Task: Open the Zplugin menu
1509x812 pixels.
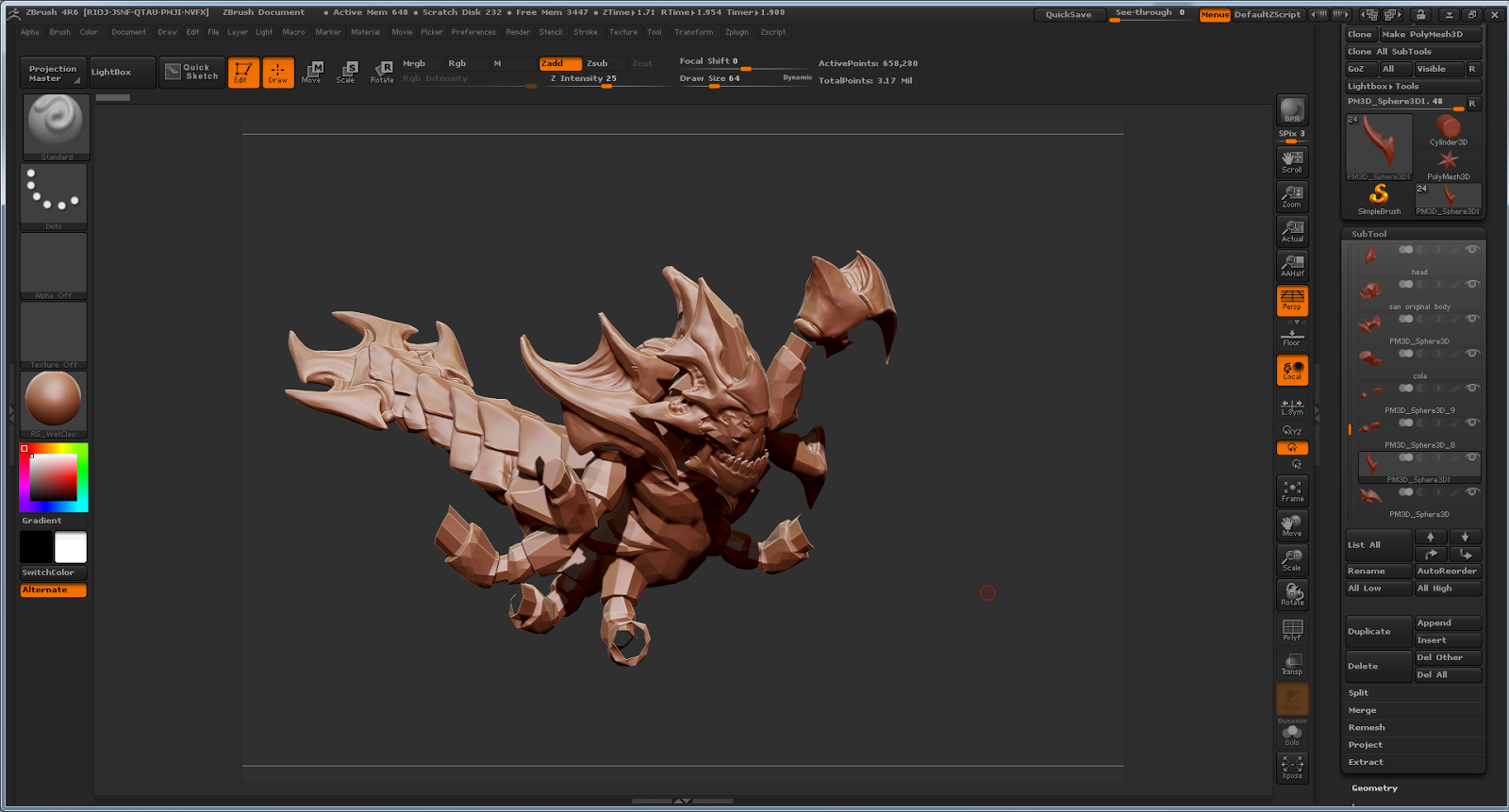Action: 737,32
